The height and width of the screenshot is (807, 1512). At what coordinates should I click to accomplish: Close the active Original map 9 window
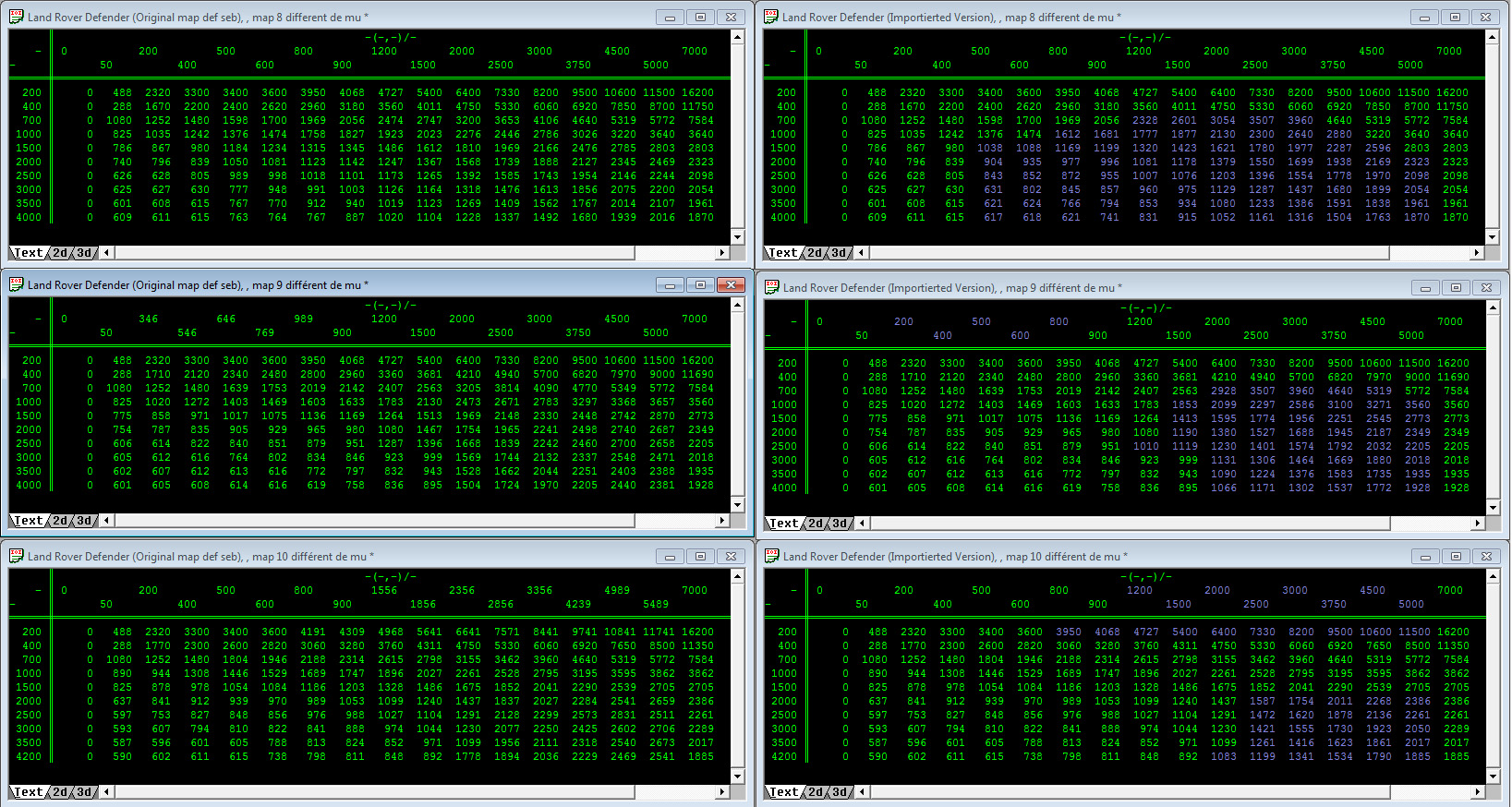tap(731, 284)
